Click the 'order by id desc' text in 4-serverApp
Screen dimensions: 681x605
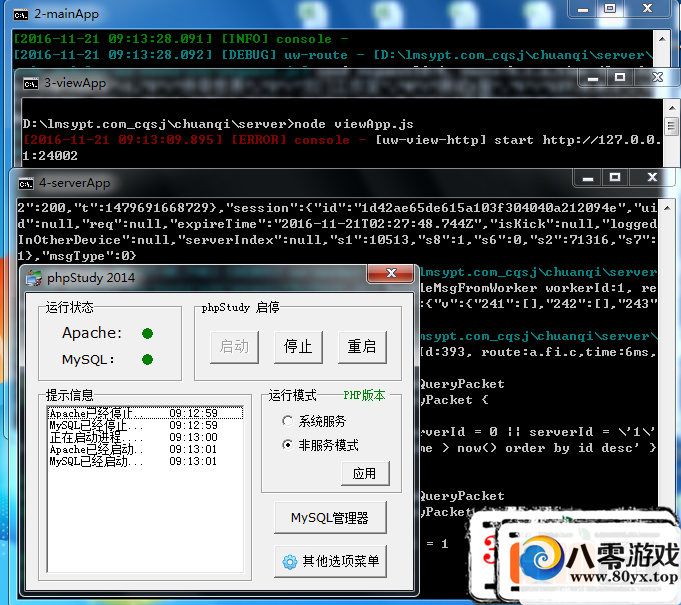[x=572, y=448]
